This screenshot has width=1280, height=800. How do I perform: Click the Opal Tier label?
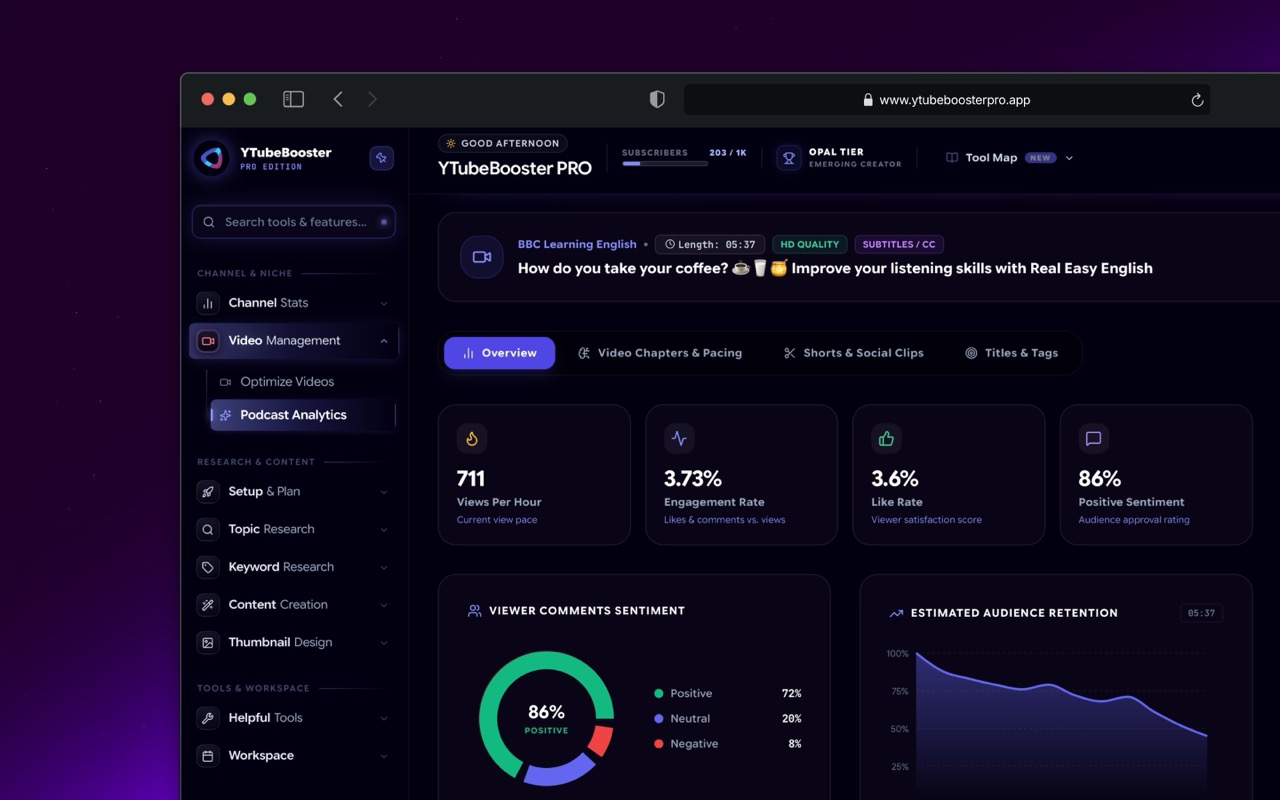pyautogui.click(x=836, y=152)
